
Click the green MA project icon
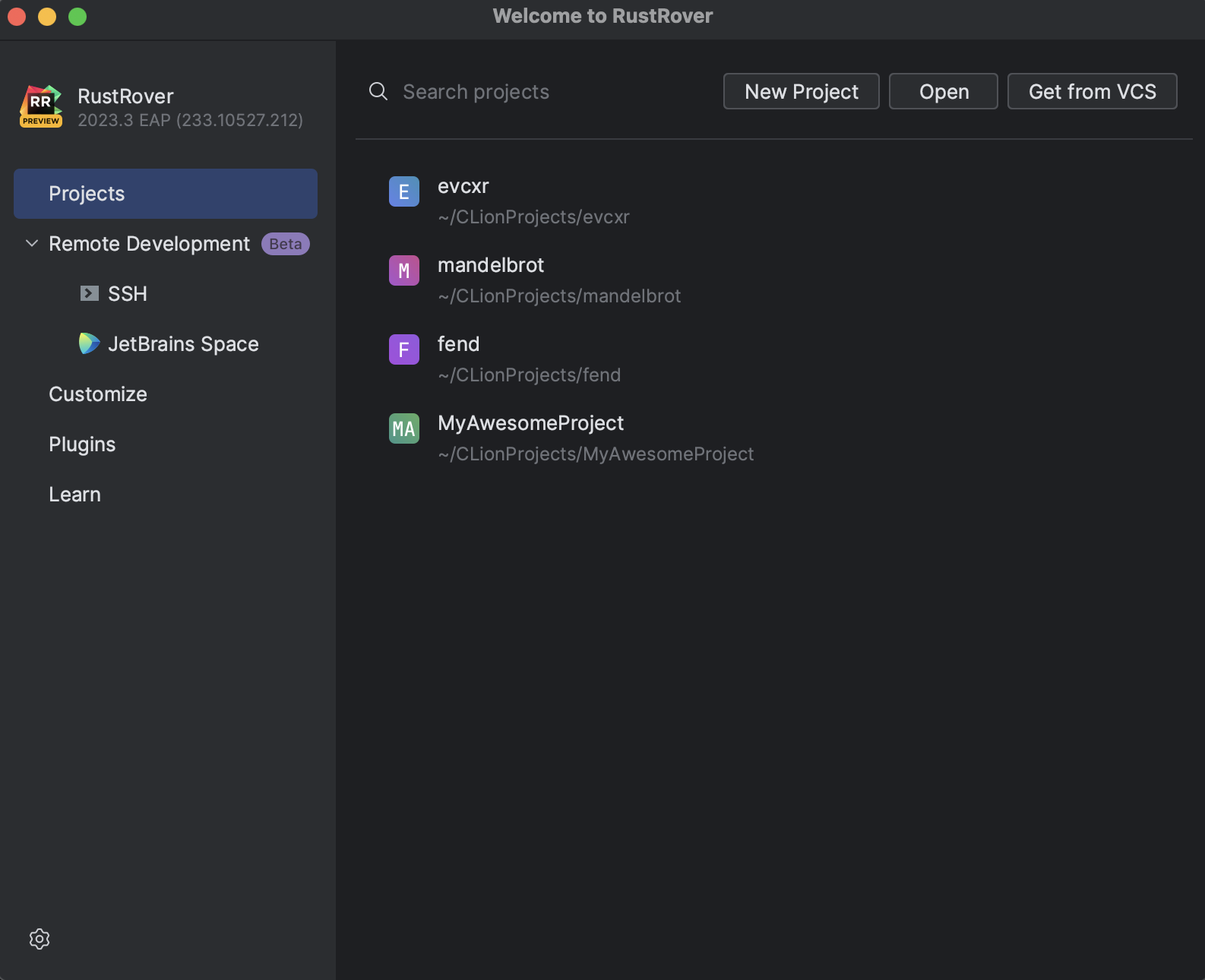(x=404, y=429)
